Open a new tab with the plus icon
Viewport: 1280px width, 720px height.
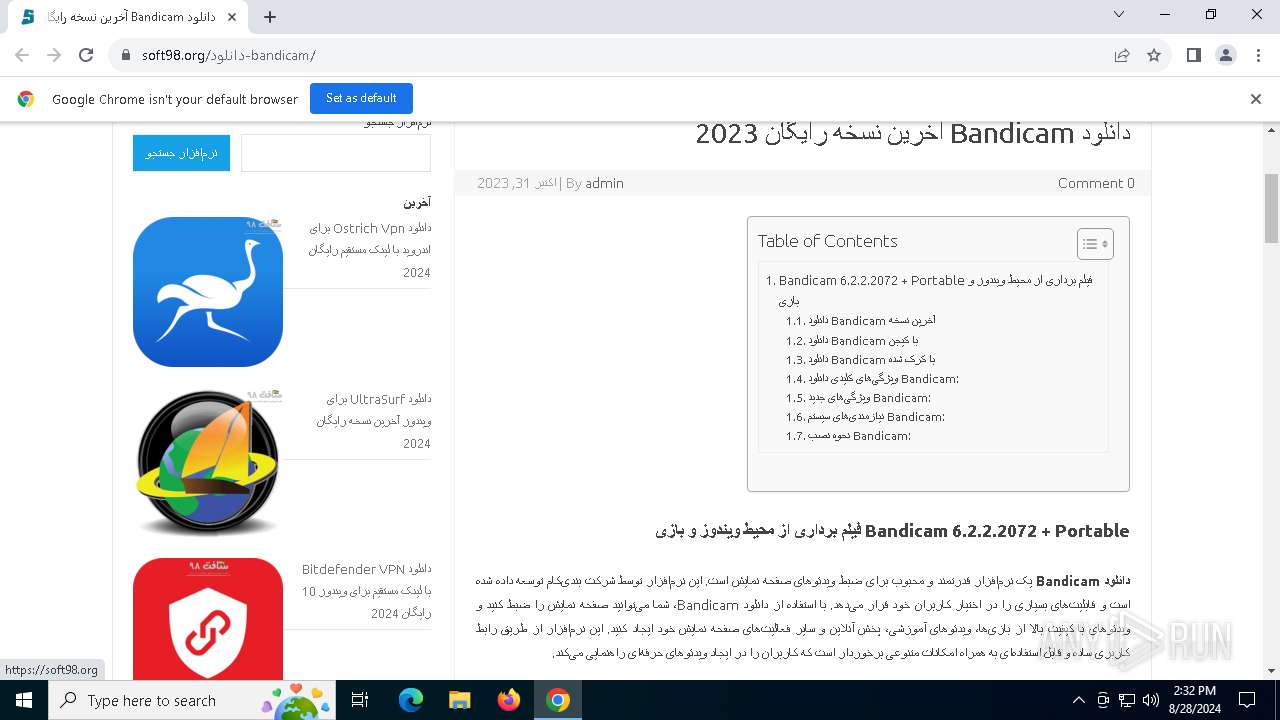(x=270, y=16)
